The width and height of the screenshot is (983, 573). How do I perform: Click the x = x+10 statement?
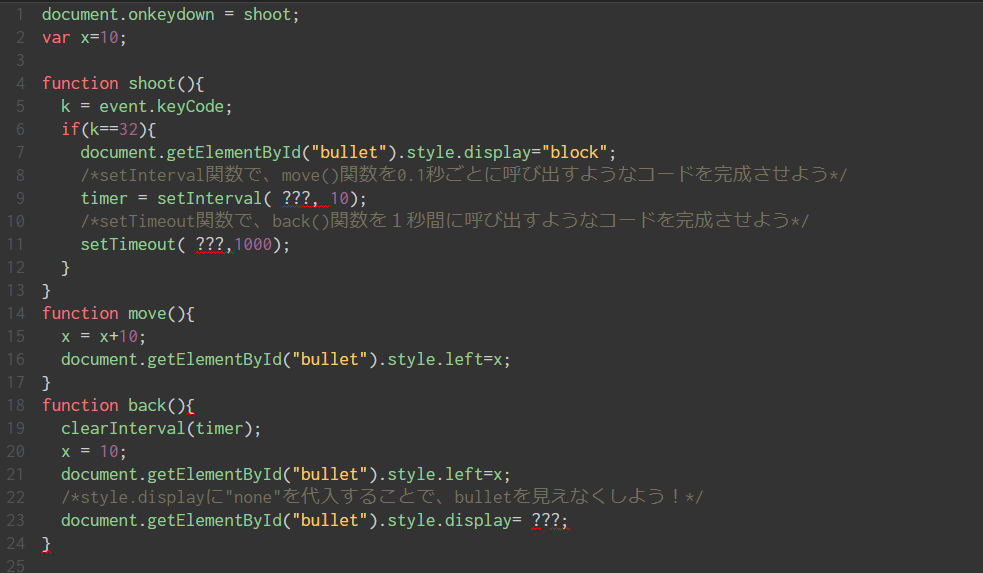coord(103,336)
